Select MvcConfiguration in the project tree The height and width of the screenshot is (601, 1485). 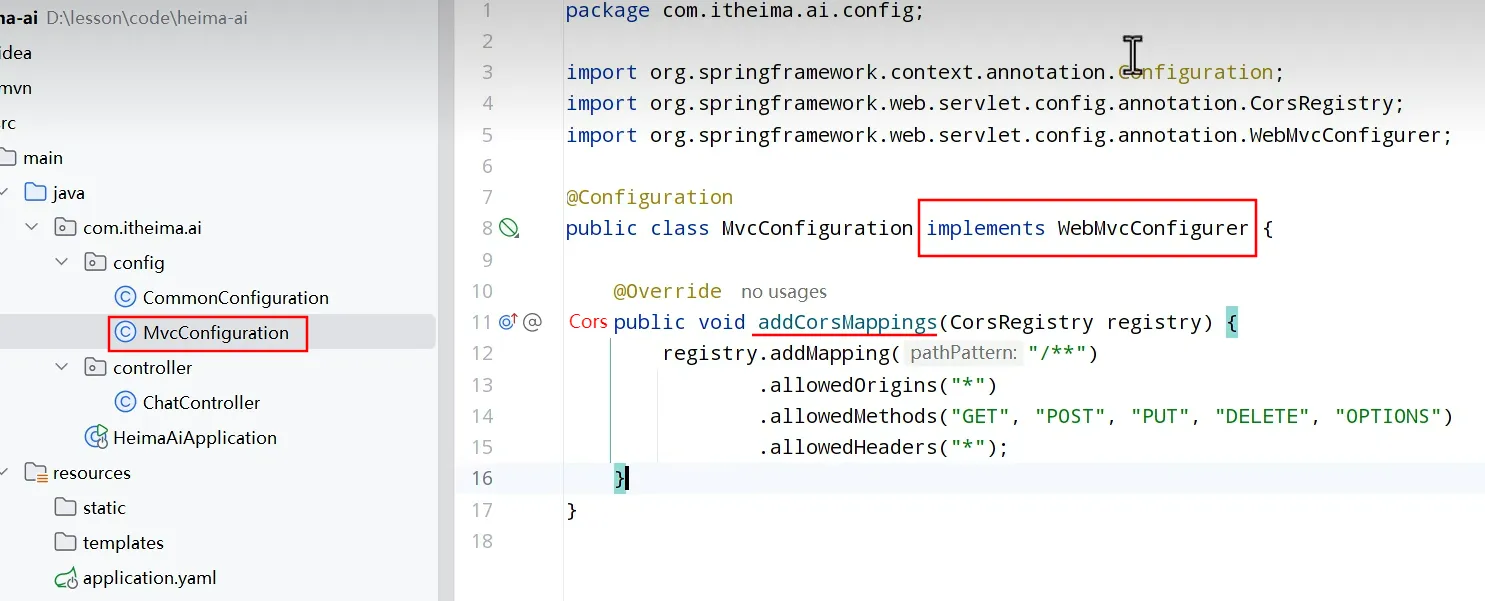coord(215,333)
